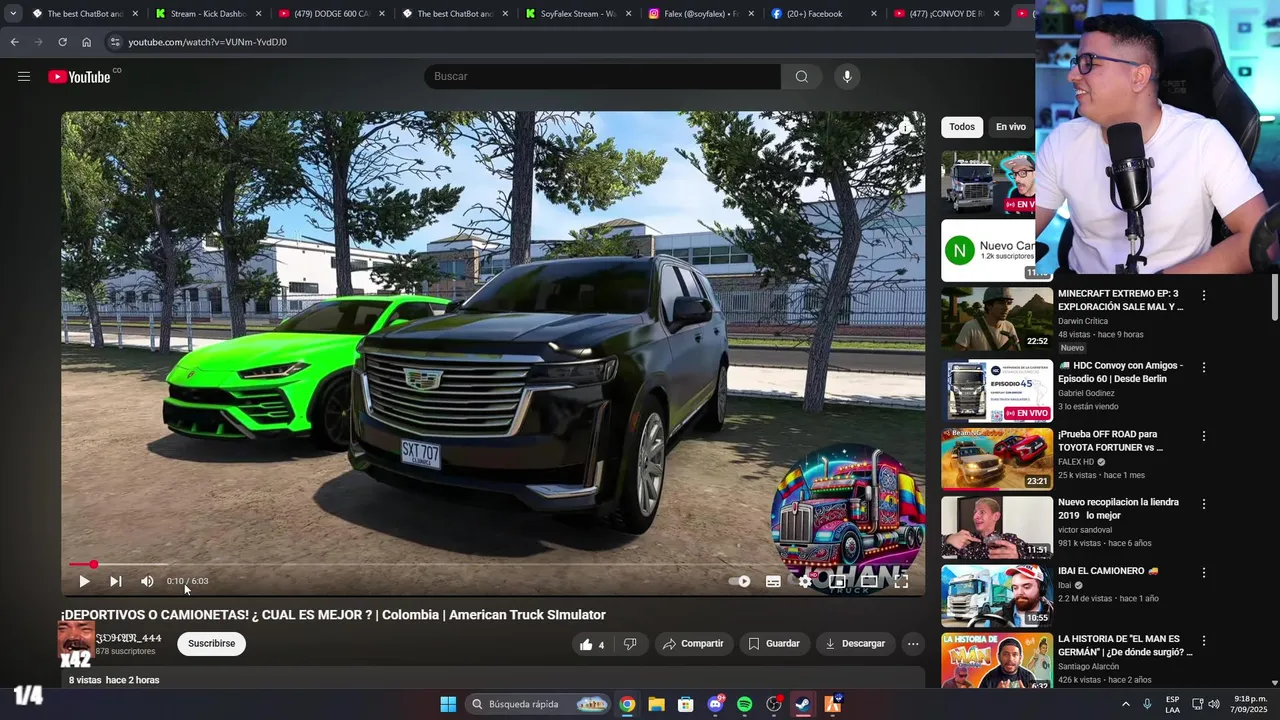Switch to theater mode view
The width and height of the screenshot is (1280, 720).
click(x=869, y=581)
